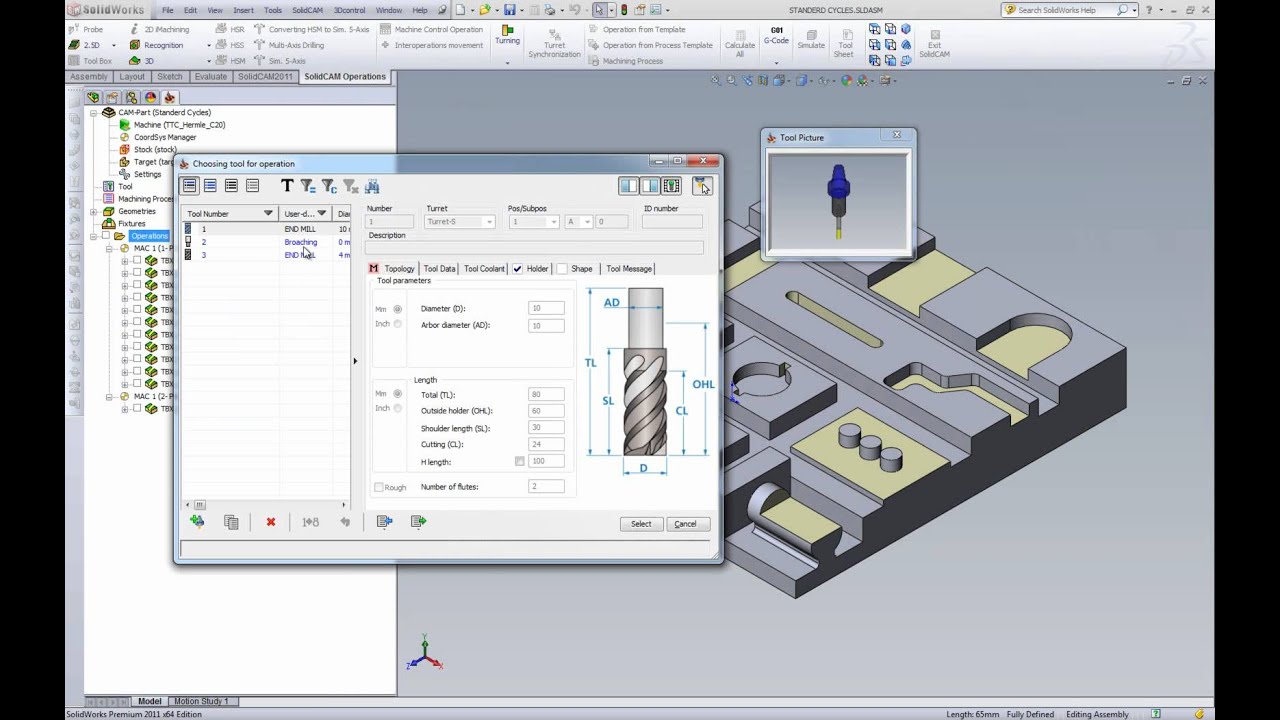Click the left panel layout icon
Screen dimensions: 1280x720
[628, 186]
